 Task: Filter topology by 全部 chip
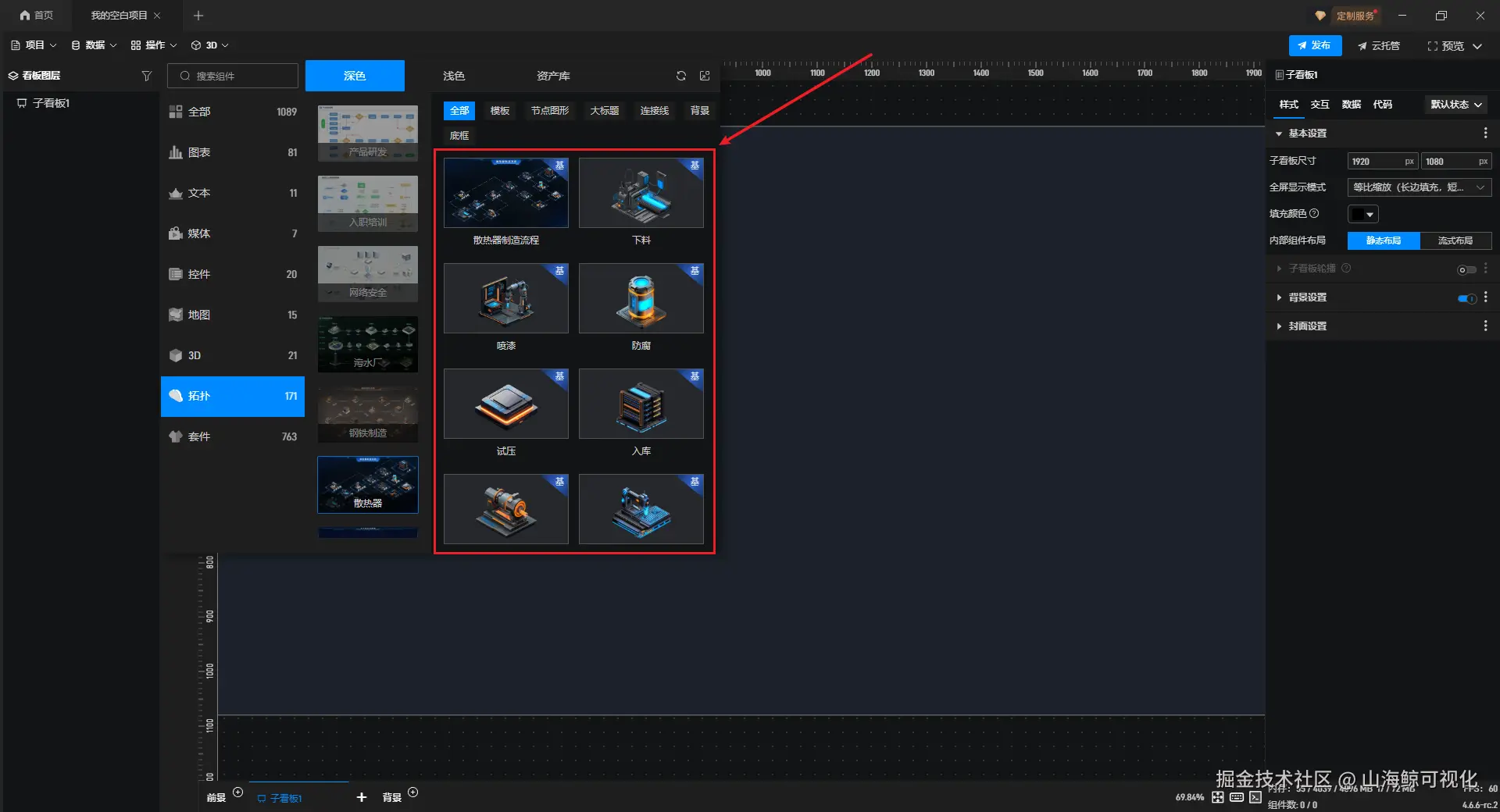click(x=459, y=111)
